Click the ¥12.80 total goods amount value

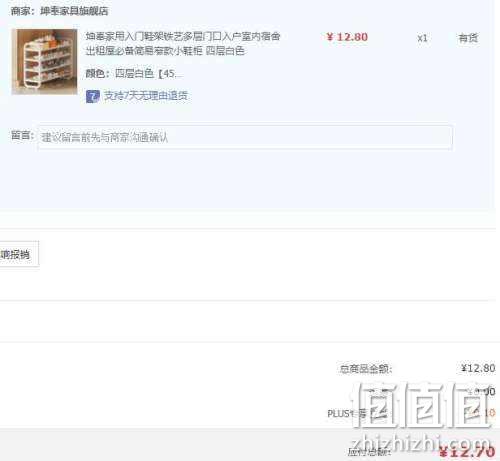coord(478,368)
